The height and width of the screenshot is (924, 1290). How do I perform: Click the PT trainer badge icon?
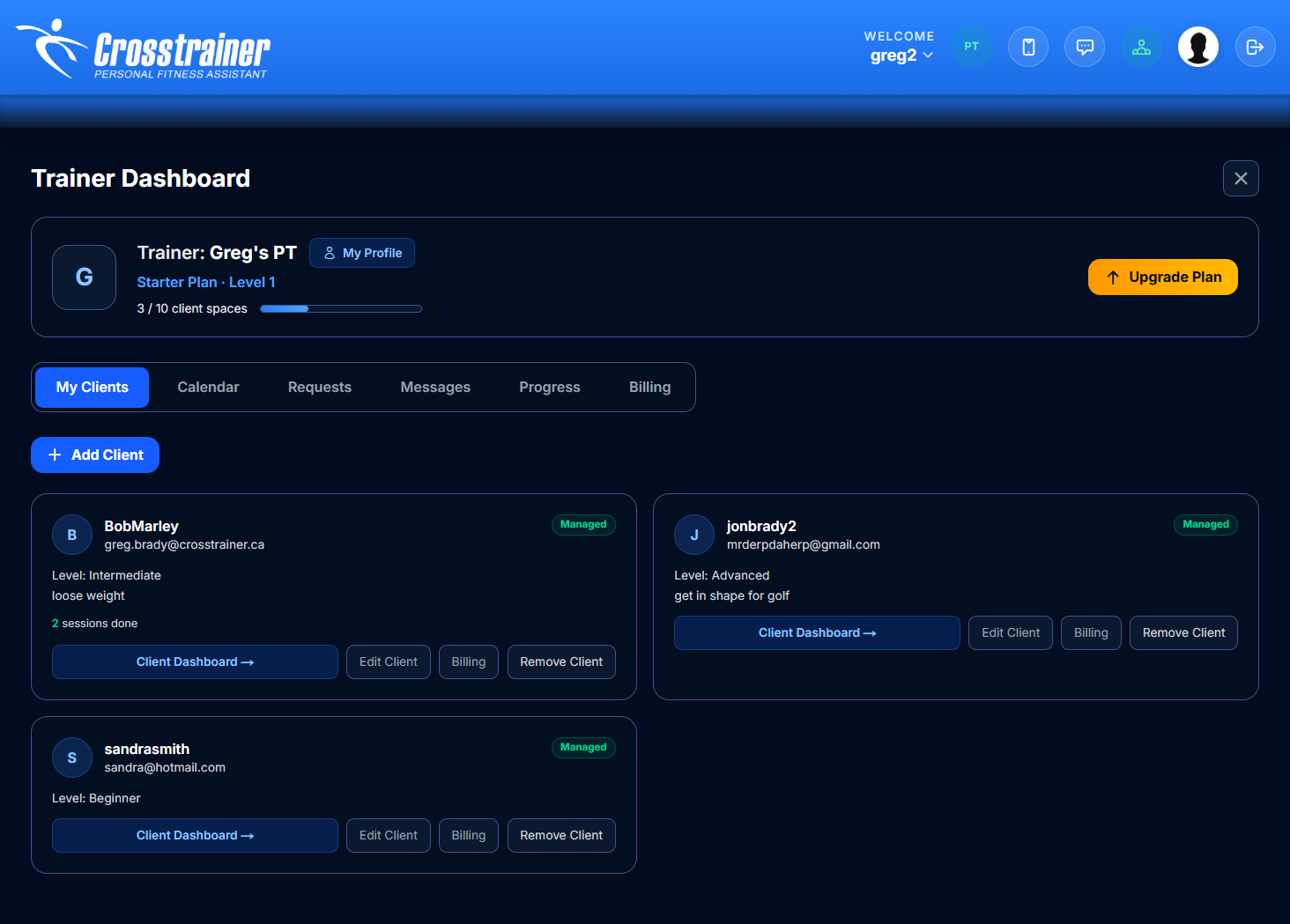pos(972,47)
